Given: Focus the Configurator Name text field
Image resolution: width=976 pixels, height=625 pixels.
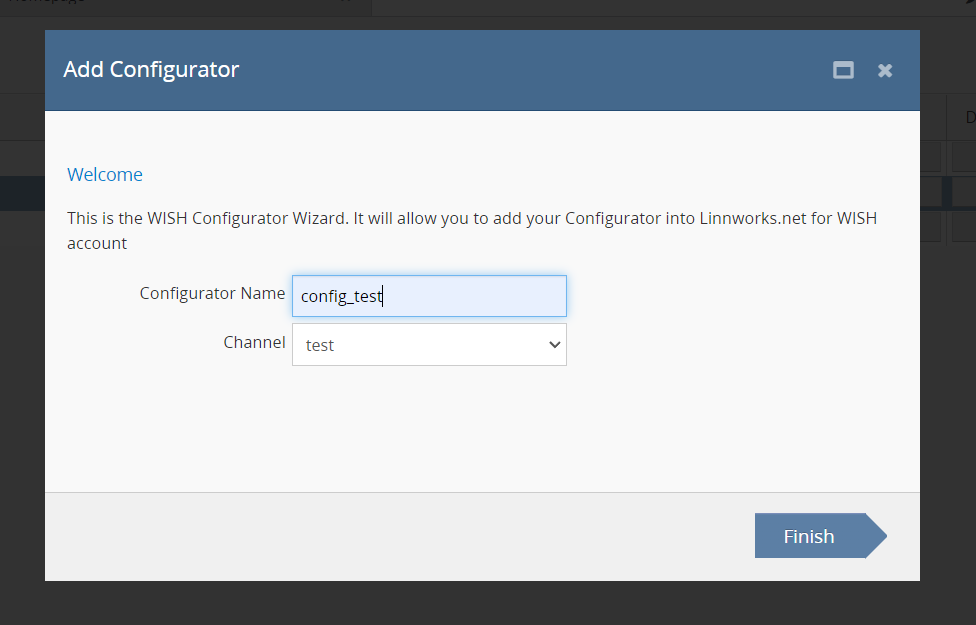Looking at the screenshot, I should click(429, 296).
